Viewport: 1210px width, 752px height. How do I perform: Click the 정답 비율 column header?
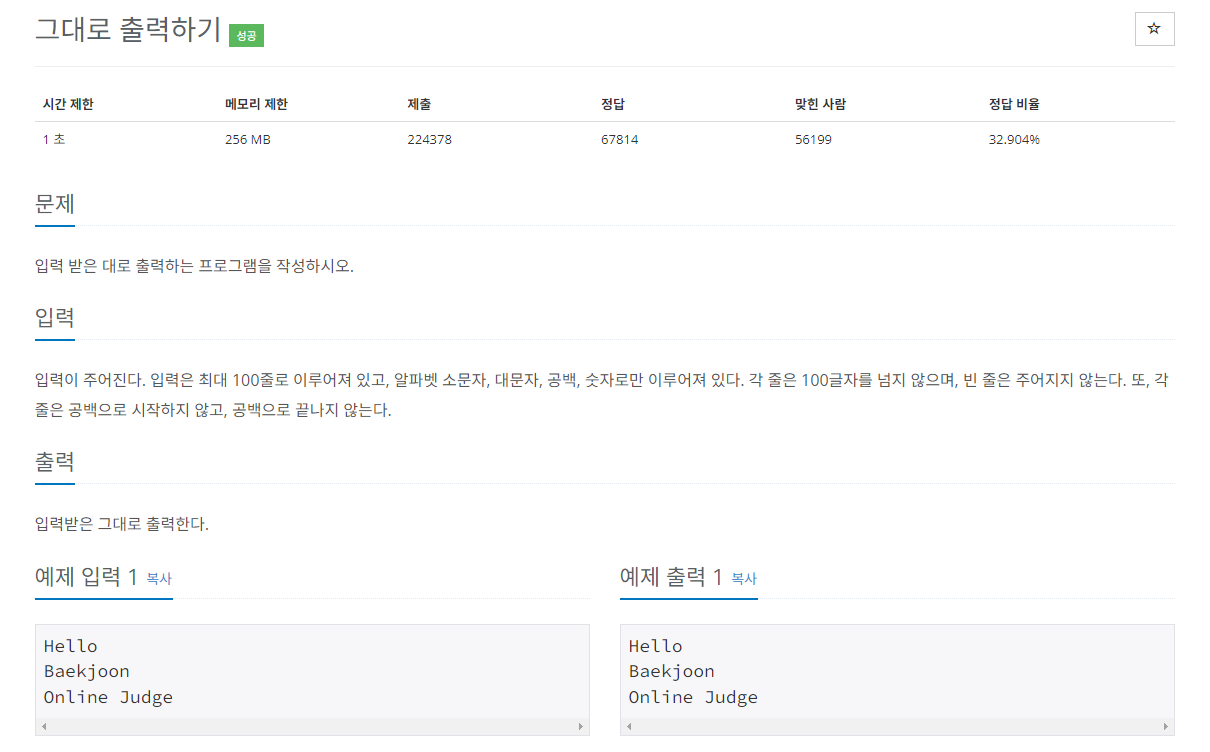(1014, 104)
